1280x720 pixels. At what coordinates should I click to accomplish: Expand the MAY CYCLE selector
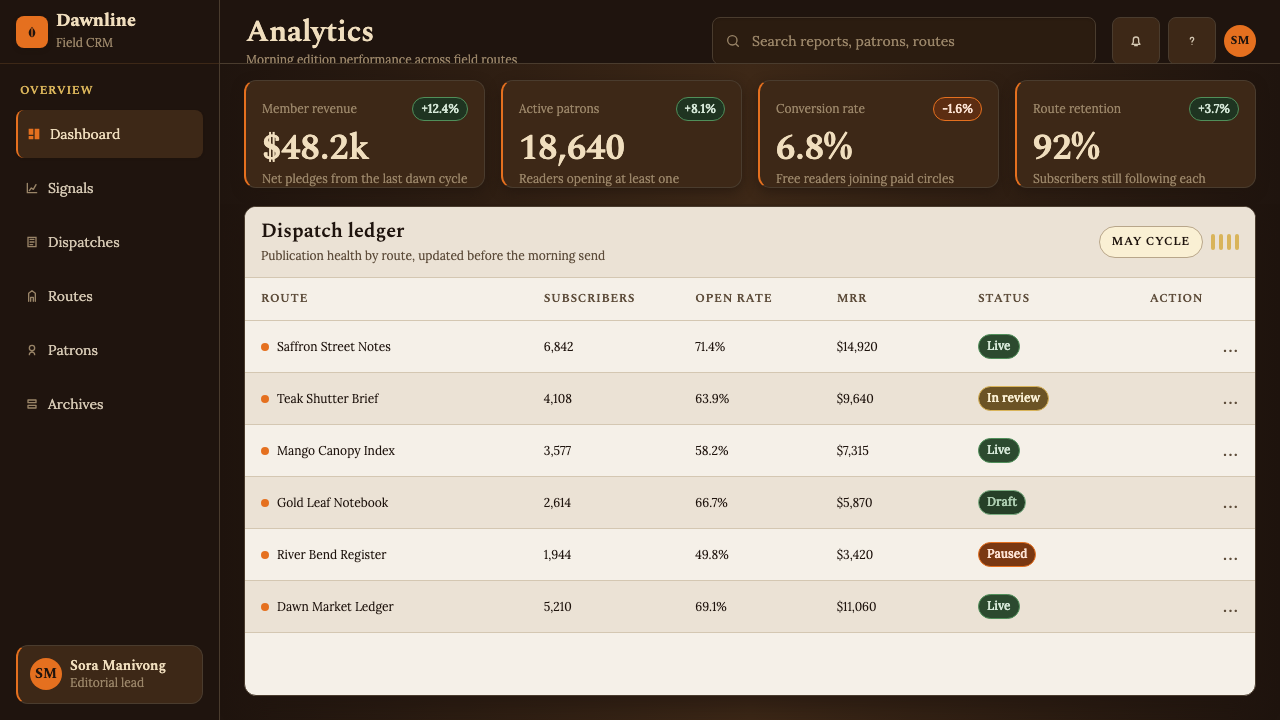click(1151, 242)
